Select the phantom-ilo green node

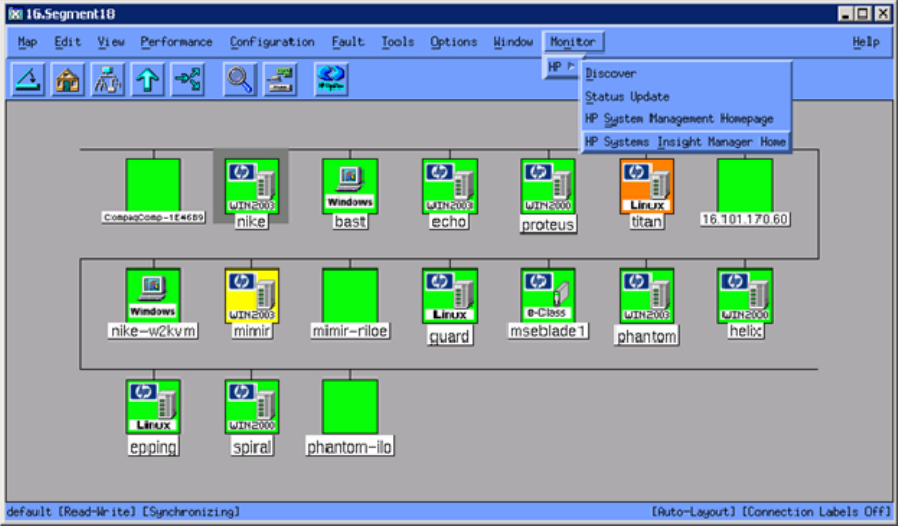350,406
